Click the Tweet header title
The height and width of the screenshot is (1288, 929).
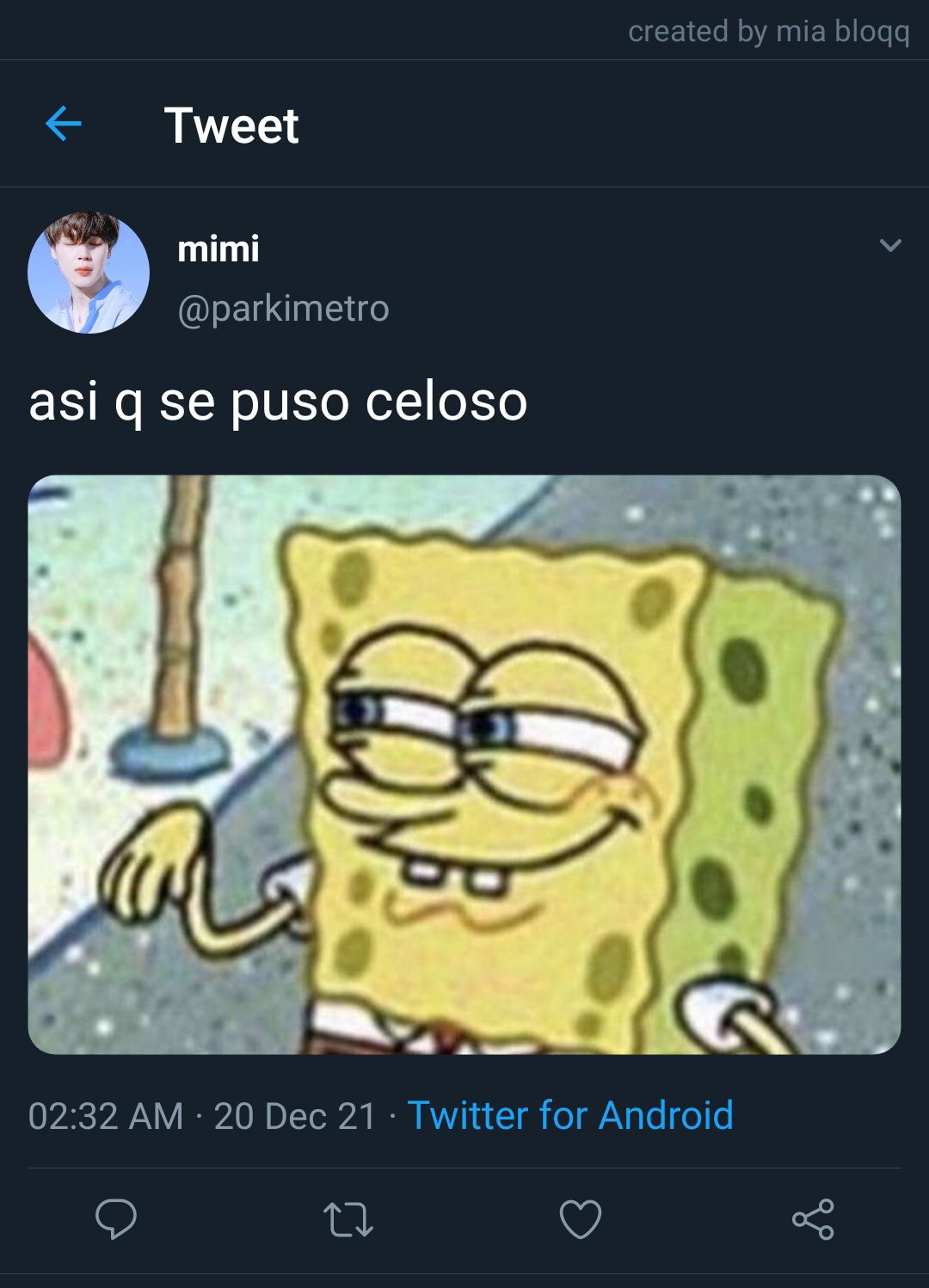[x=231, y=126]
